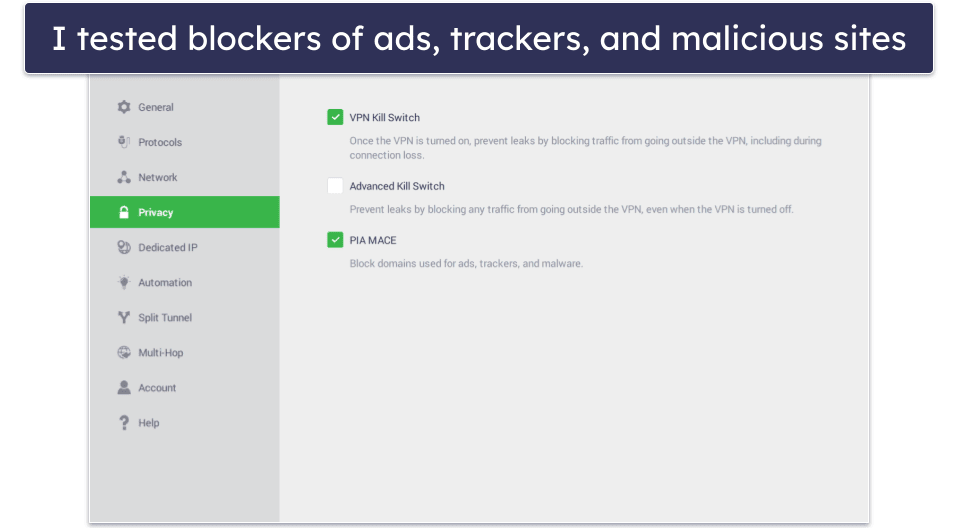
Task: Click the General gear icon
Action: [124, 107]
